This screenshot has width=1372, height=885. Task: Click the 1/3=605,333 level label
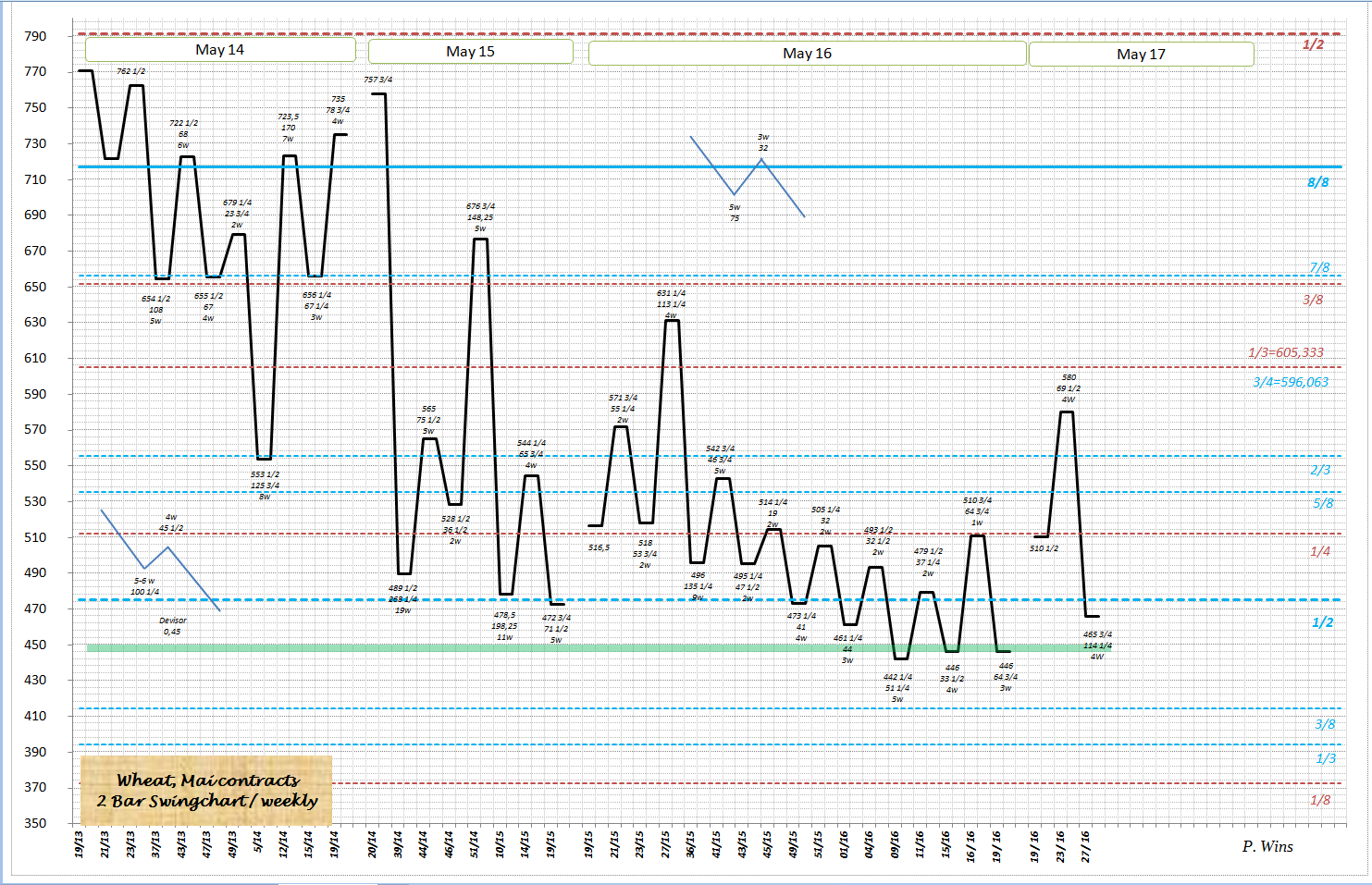pos(1285,352)
